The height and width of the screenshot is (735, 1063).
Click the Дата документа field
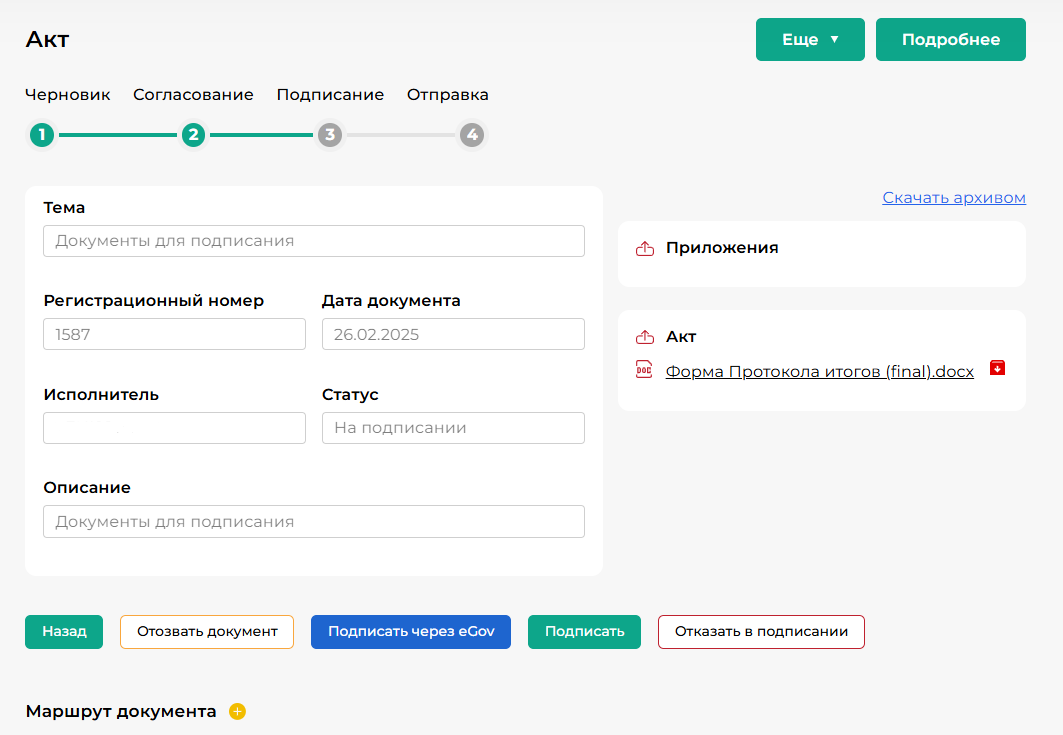[x=453, y=335]
